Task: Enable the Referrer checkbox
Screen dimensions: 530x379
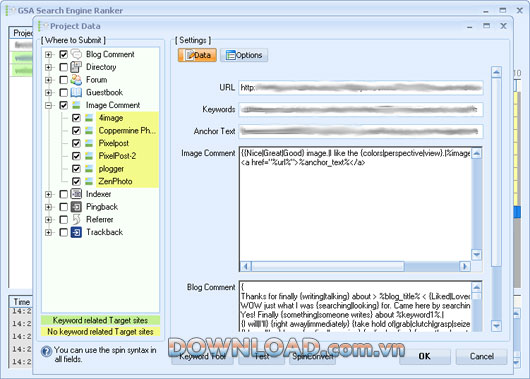Action: [64, 219]
